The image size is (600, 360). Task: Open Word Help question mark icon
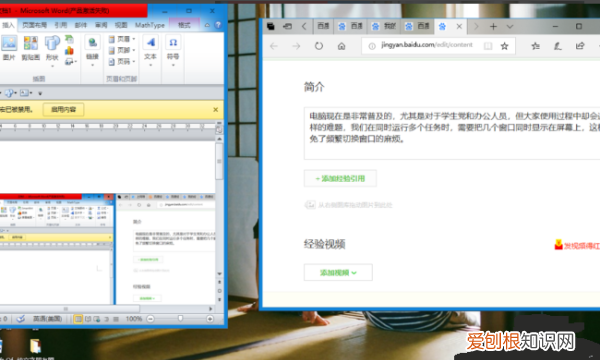pyautogui.click(x=218, y=25)
